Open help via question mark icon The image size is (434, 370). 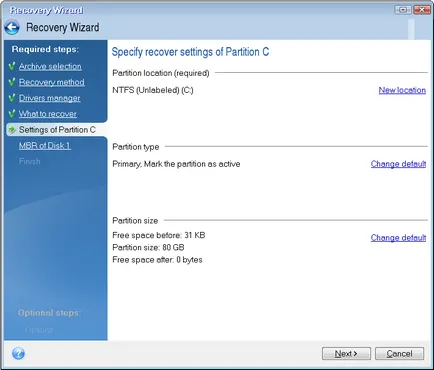click(18, 353)
